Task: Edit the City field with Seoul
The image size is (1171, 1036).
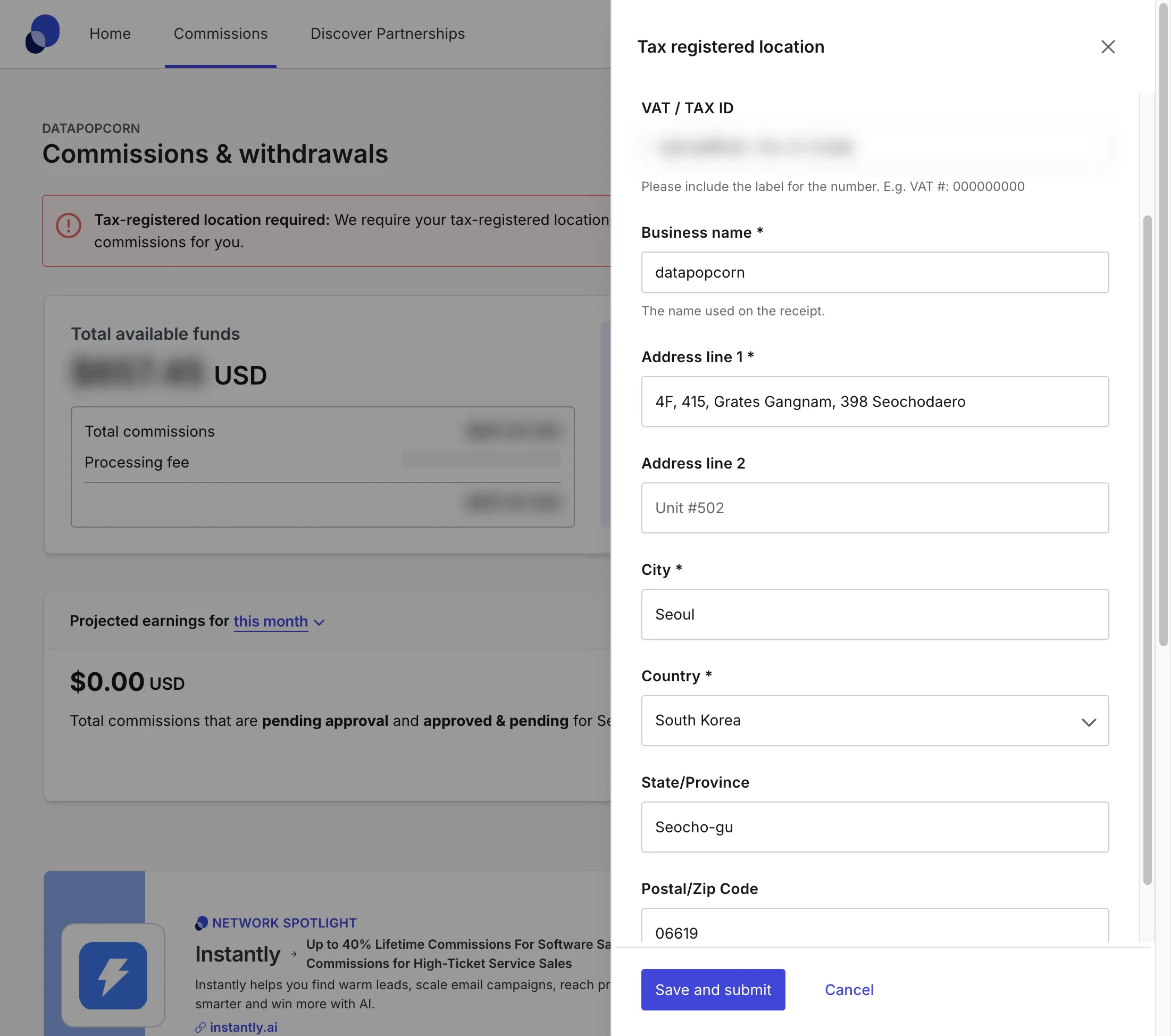Action: pos(874,614)
